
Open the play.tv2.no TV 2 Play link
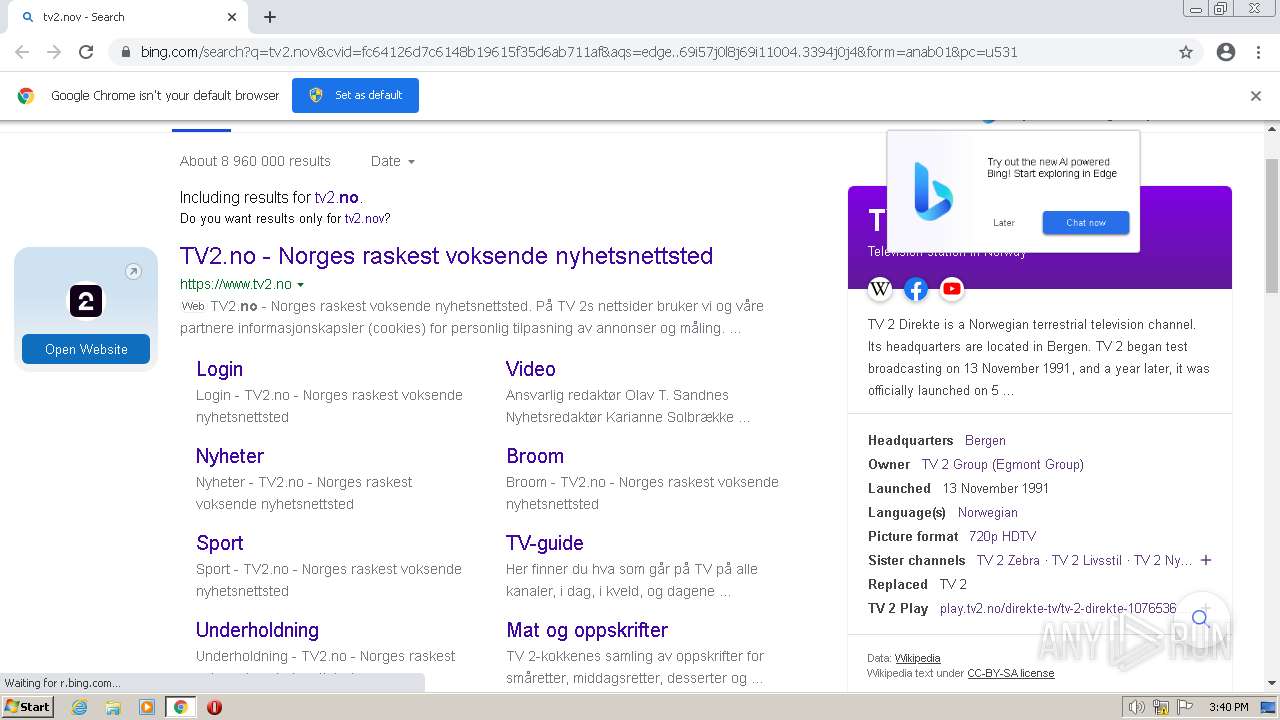point(1057,608)
